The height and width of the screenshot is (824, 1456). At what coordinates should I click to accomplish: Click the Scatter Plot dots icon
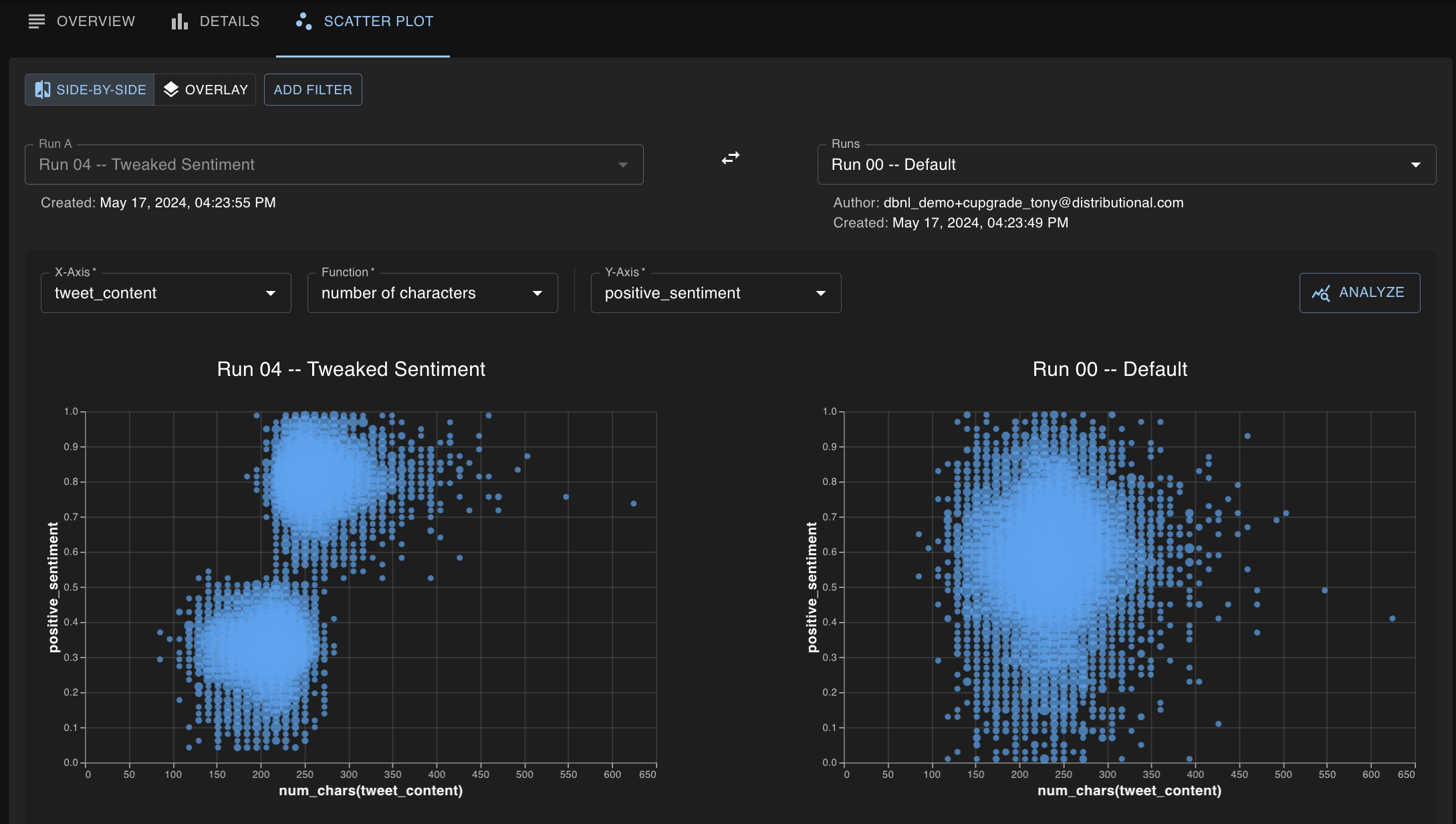(304, 21)
